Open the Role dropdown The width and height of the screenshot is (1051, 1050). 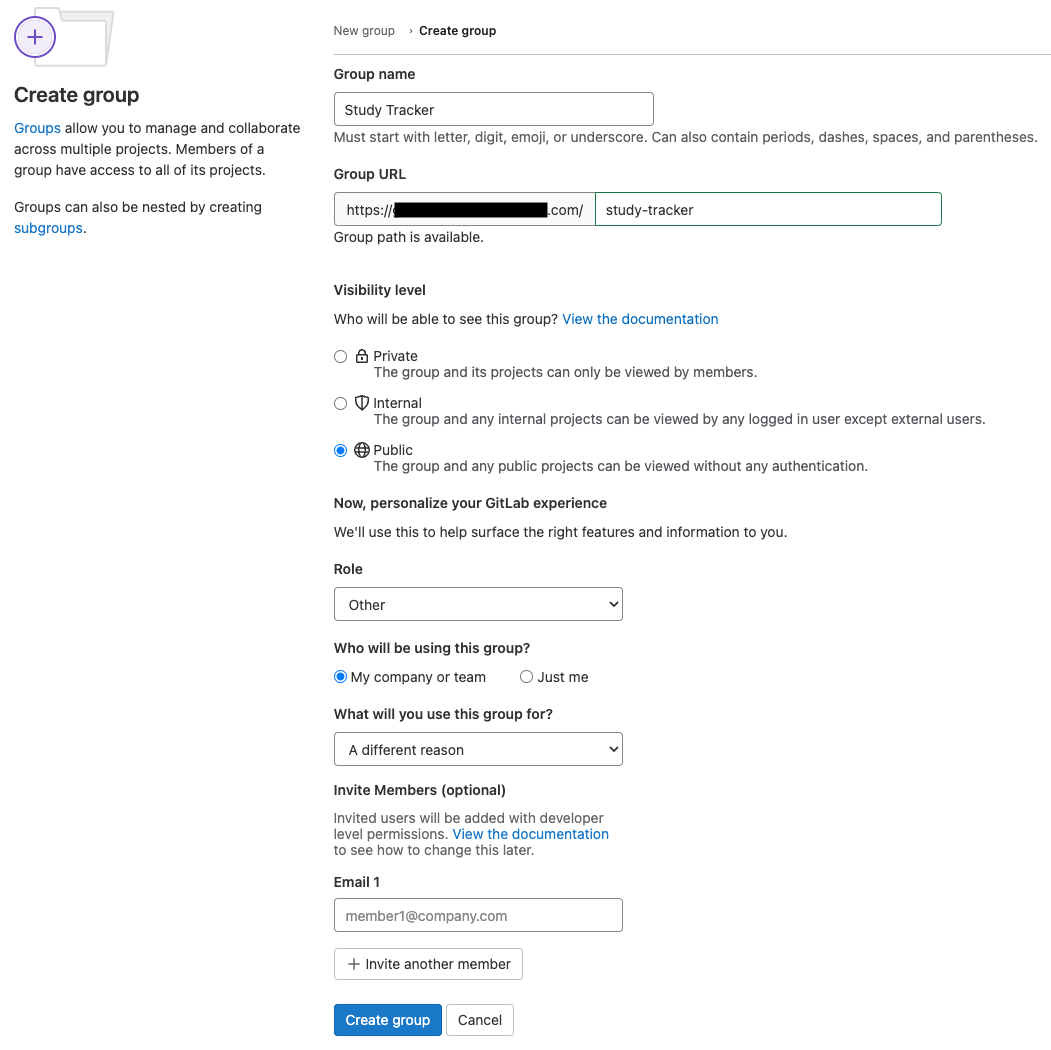[478, 604]
